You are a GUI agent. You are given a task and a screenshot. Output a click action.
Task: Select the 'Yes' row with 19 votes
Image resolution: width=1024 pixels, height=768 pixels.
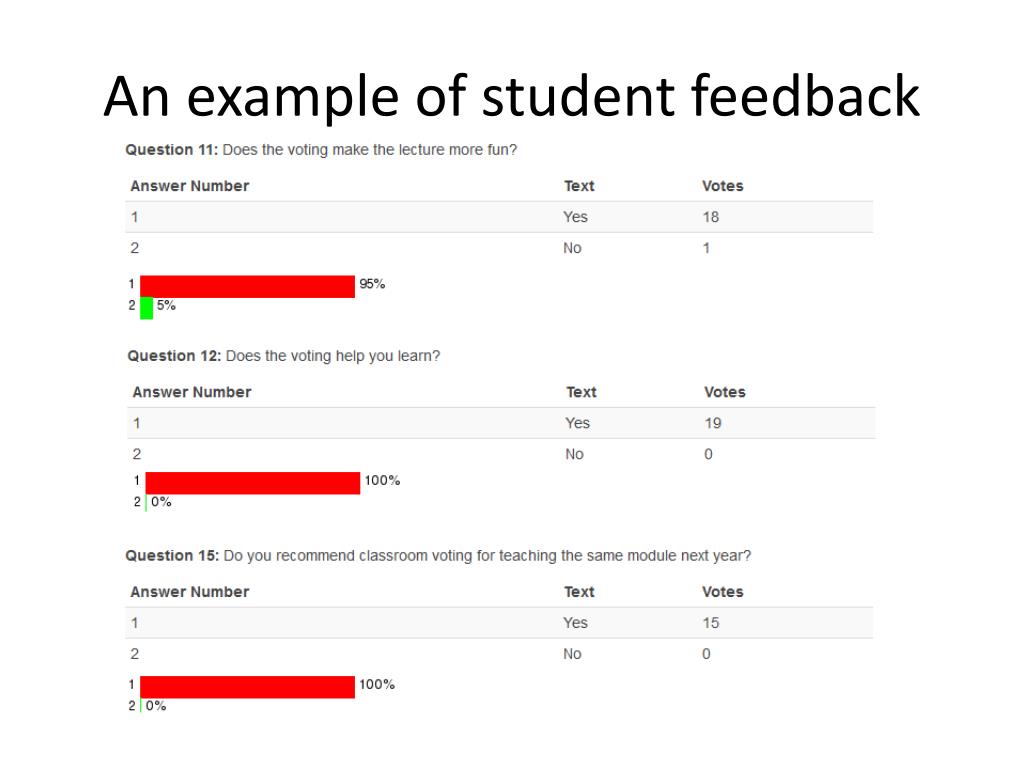[502, 423]
